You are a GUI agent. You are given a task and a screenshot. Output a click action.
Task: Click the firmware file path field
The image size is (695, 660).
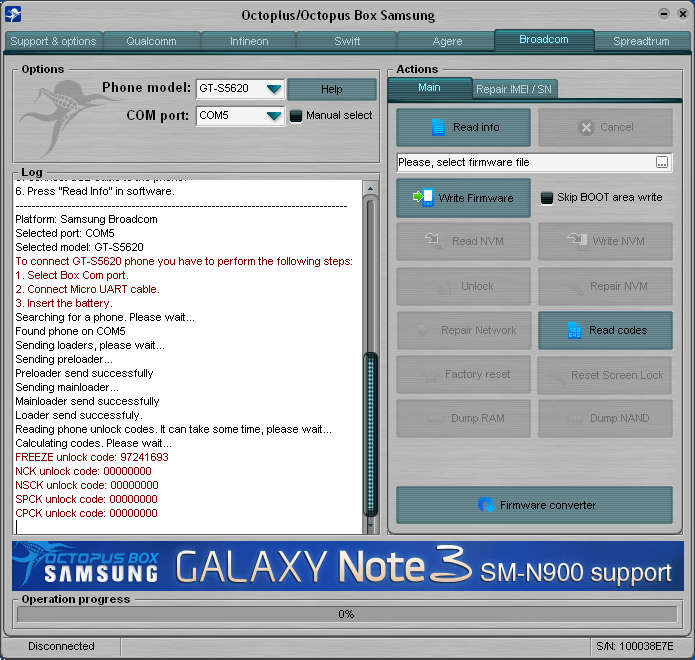pos(524,162)
